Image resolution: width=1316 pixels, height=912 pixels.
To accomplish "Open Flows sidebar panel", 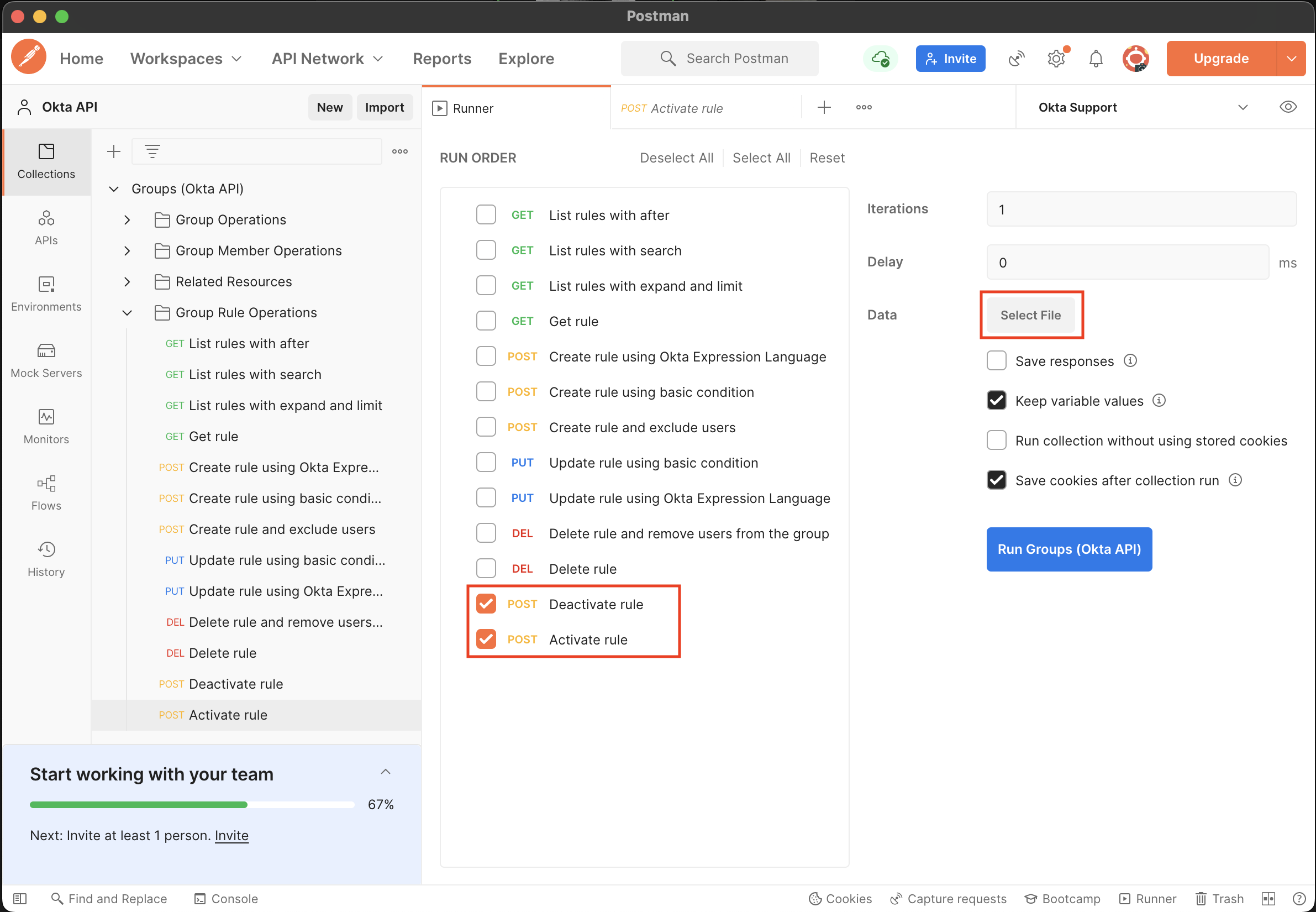I will click(46, 493).
